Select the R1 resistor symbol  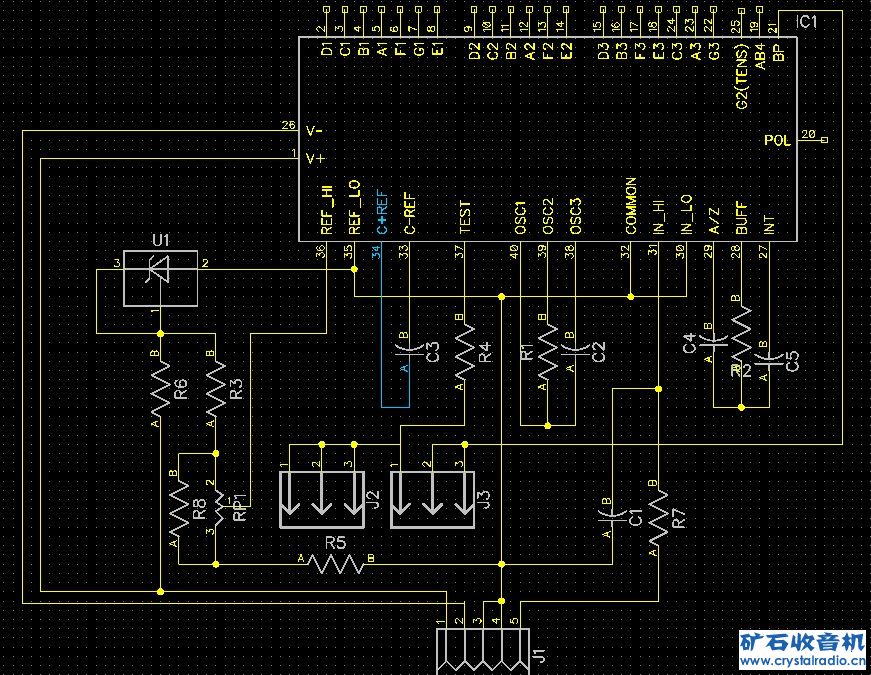pos(547,351)
